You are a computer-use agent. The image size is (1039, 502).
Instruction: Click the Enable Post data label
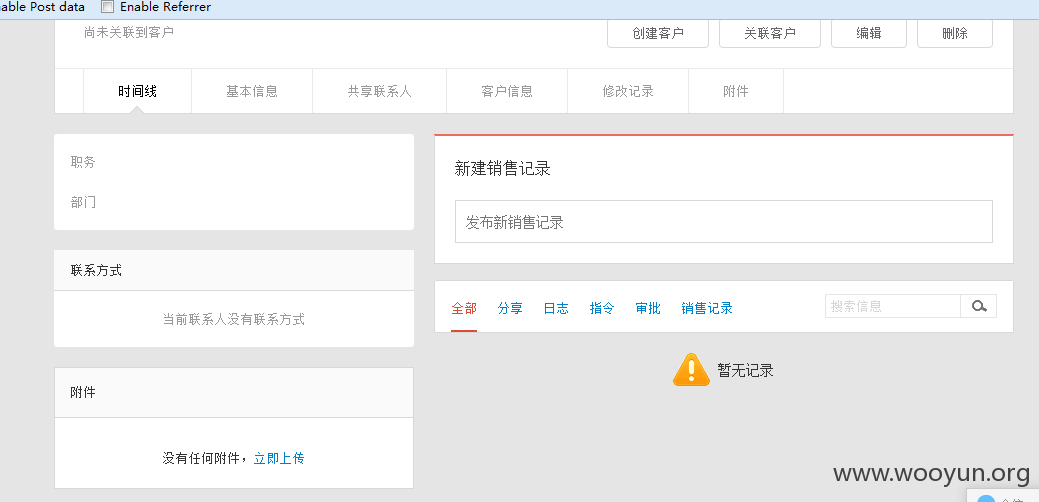[x=42, y=7]
